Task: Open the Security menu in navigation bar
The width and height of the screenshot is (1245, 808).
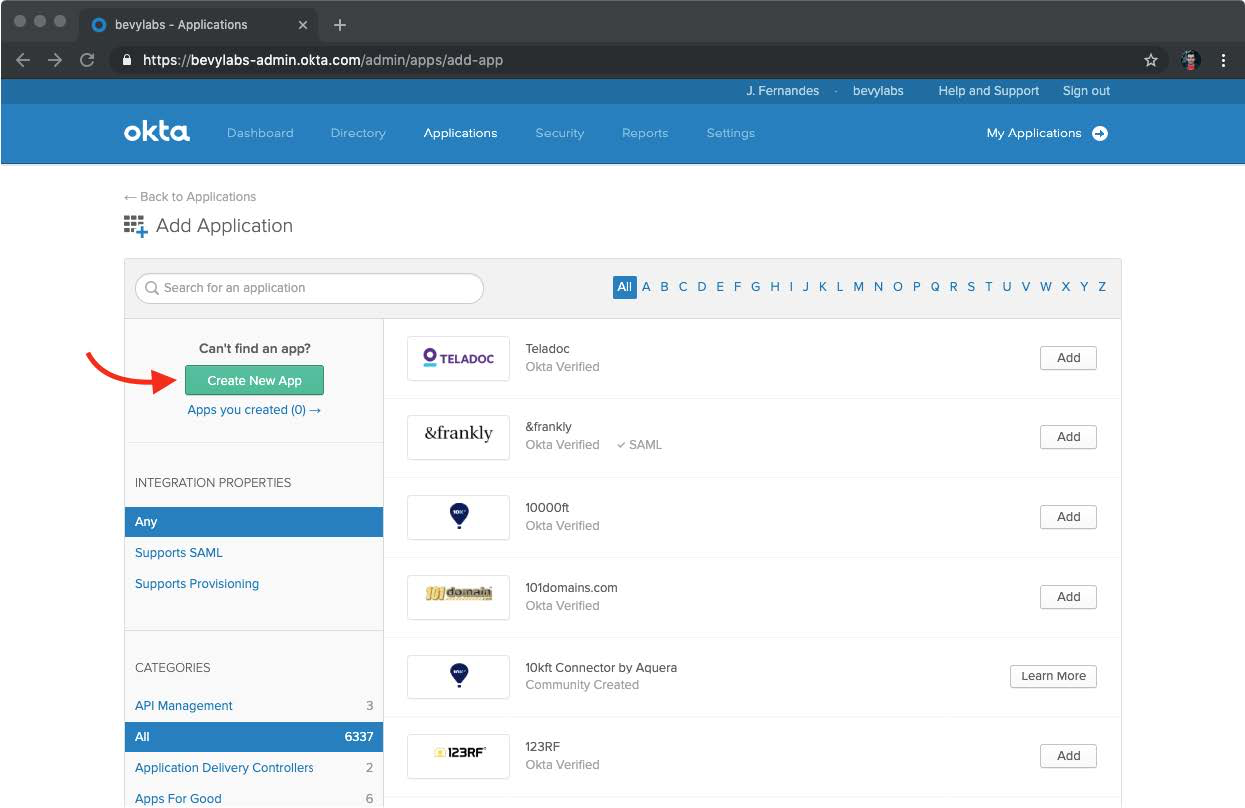Action: pyautogui.click(x=559, y=133)
